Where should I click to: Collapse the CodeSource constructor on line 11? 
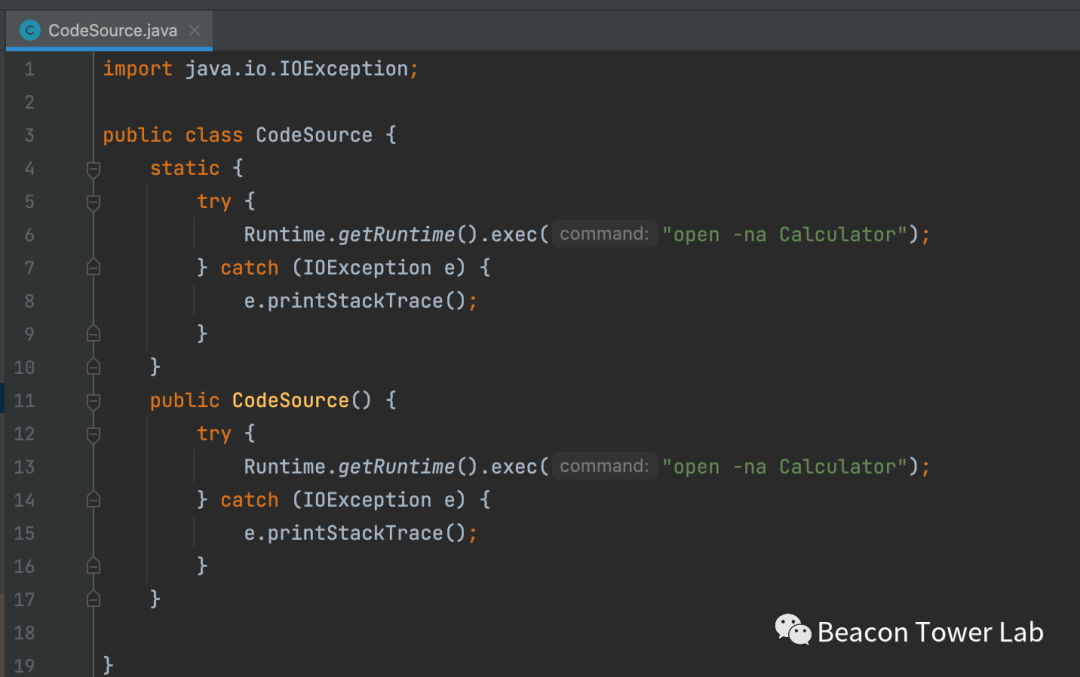click(93, 401)
